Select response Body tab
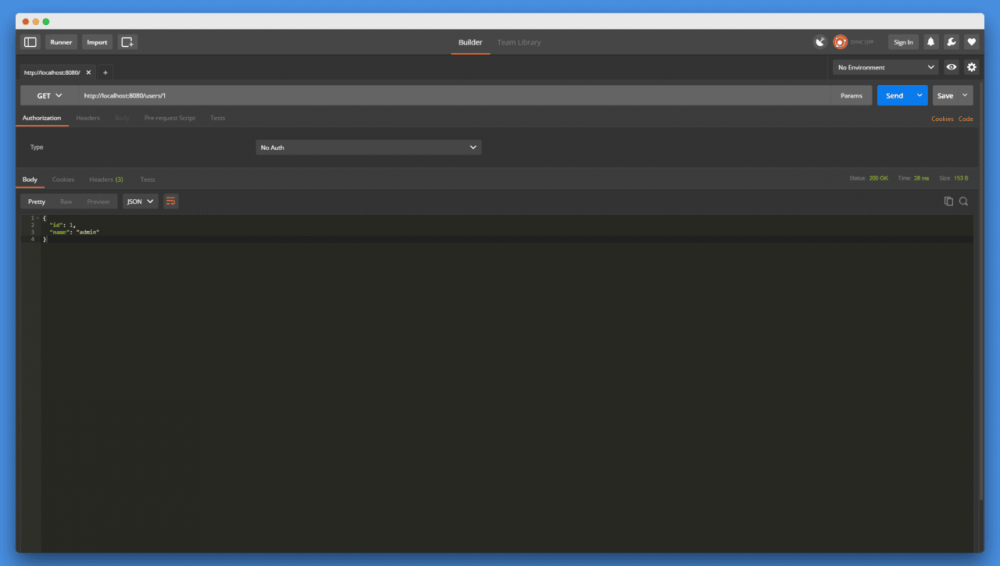The image size is (1000, 566). (x=30, y=179)
